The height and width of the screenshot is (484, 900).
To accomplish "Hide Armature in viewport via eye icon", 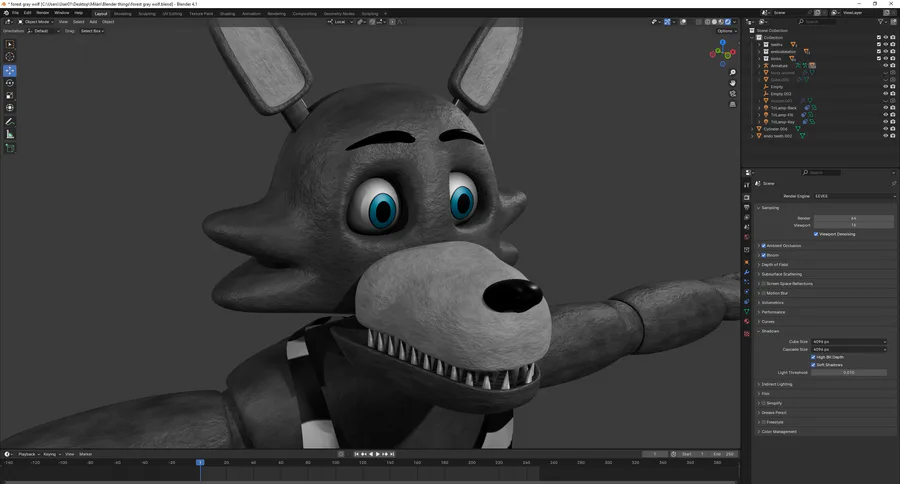I will click(886, 65).
